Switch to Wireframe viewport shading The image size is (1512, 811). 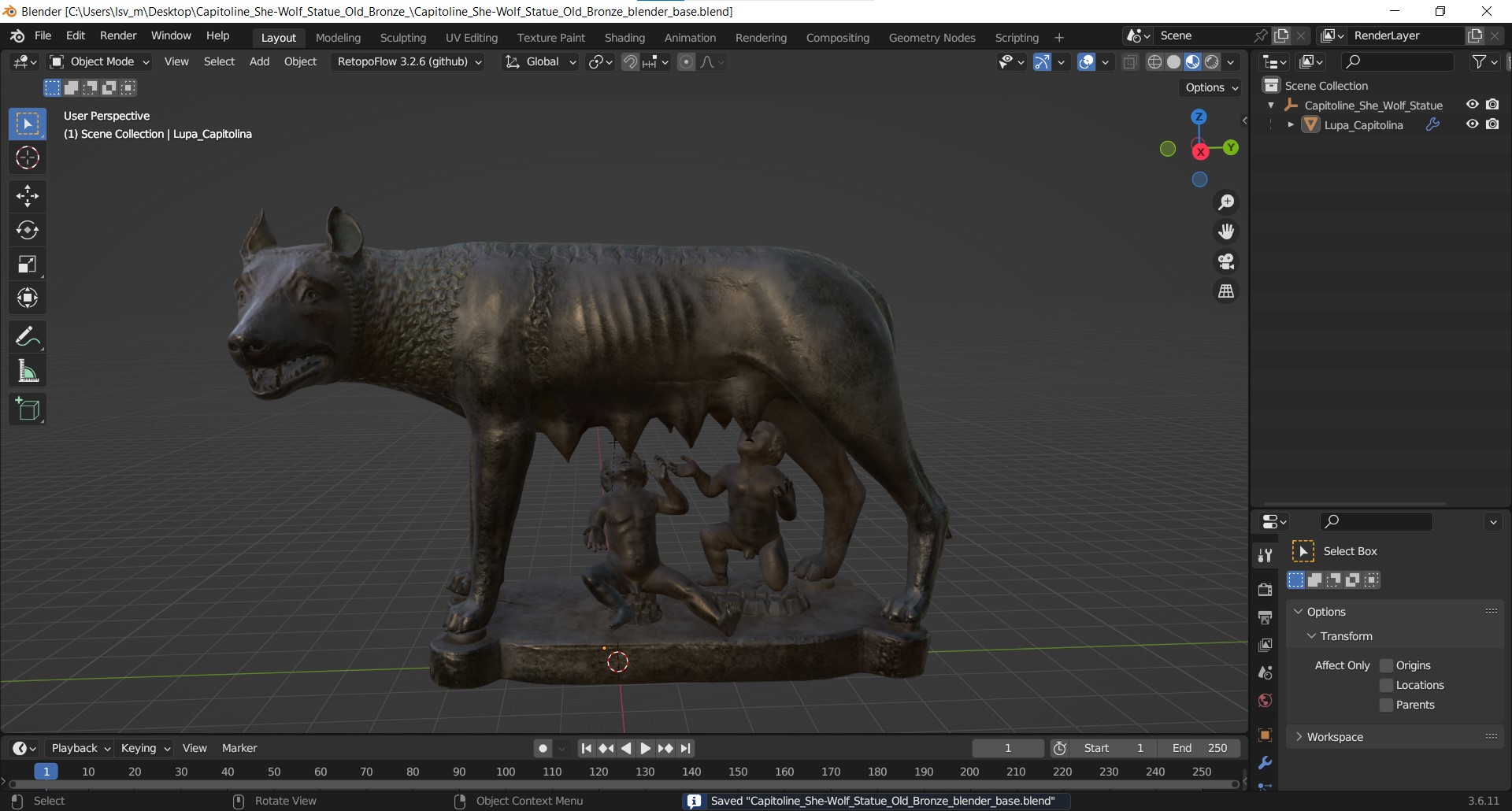pos(1154,62)
